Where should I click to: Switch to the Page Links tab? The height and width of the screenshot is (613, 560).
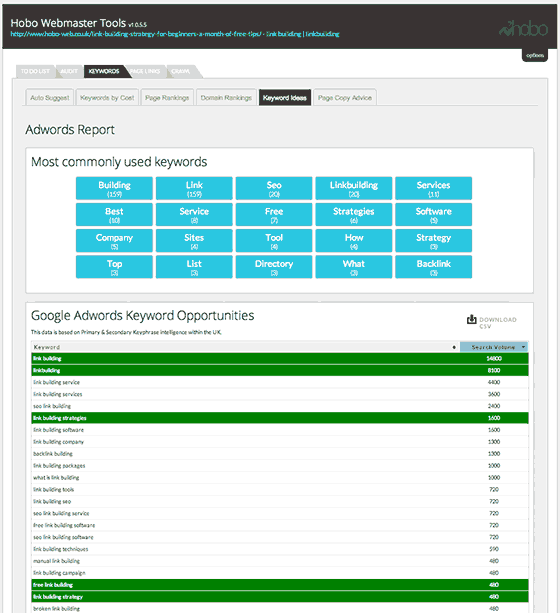click(145, 71)
